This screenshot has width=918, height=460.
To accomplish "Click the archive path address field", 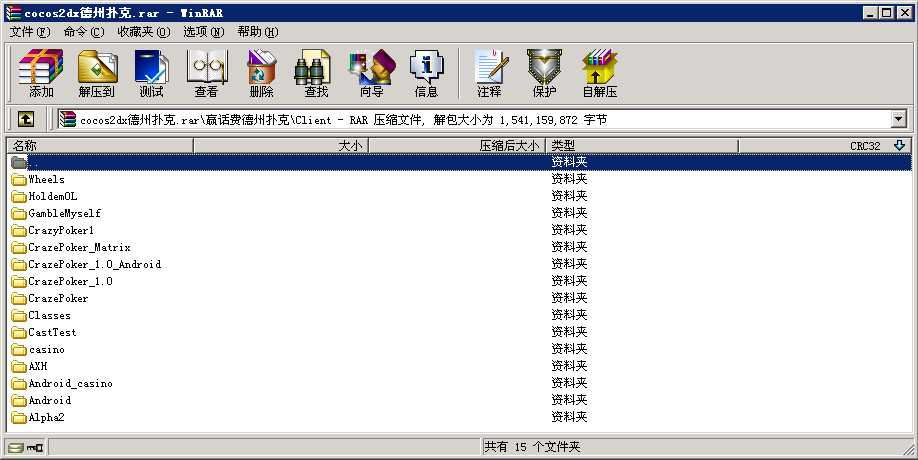I will click(x=474, y=119).
